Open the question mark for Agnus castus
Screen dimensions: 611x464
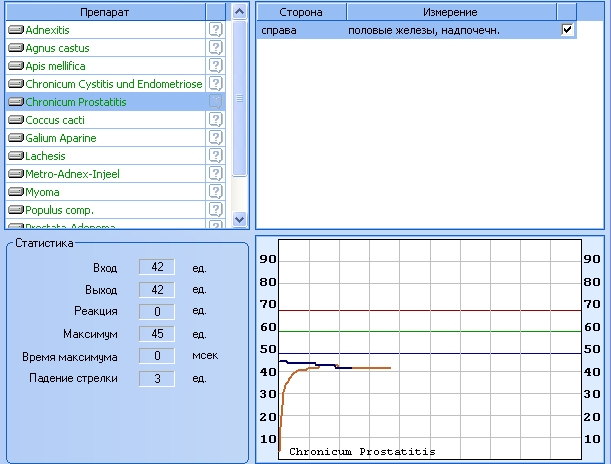(215, 48)
